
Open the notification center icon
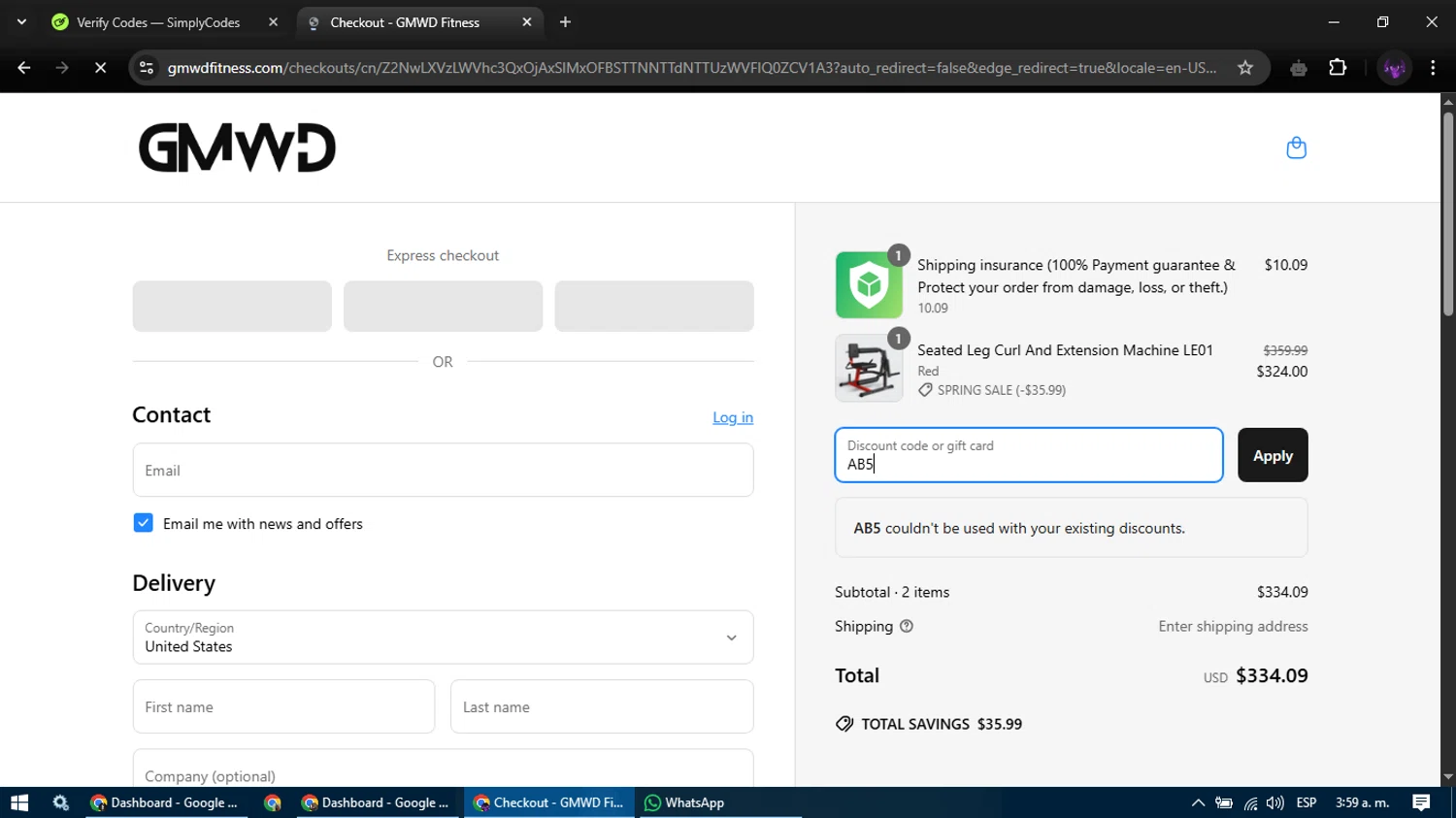pyautogui.click(x=1421, y=802)
